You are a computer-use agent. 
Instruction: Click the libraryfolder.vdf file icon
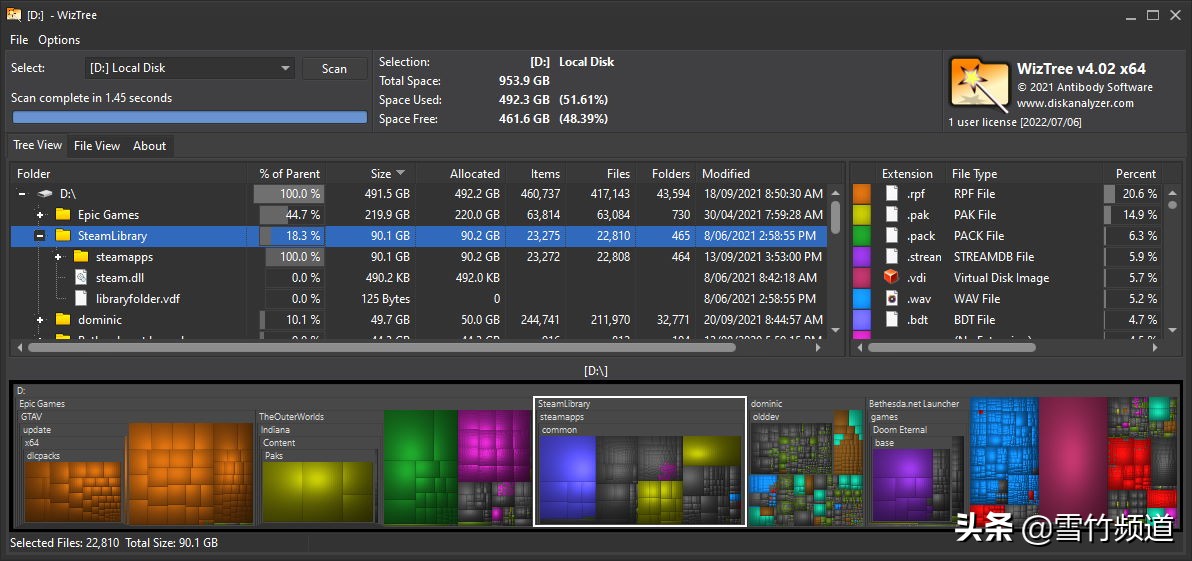coord(81,299)
